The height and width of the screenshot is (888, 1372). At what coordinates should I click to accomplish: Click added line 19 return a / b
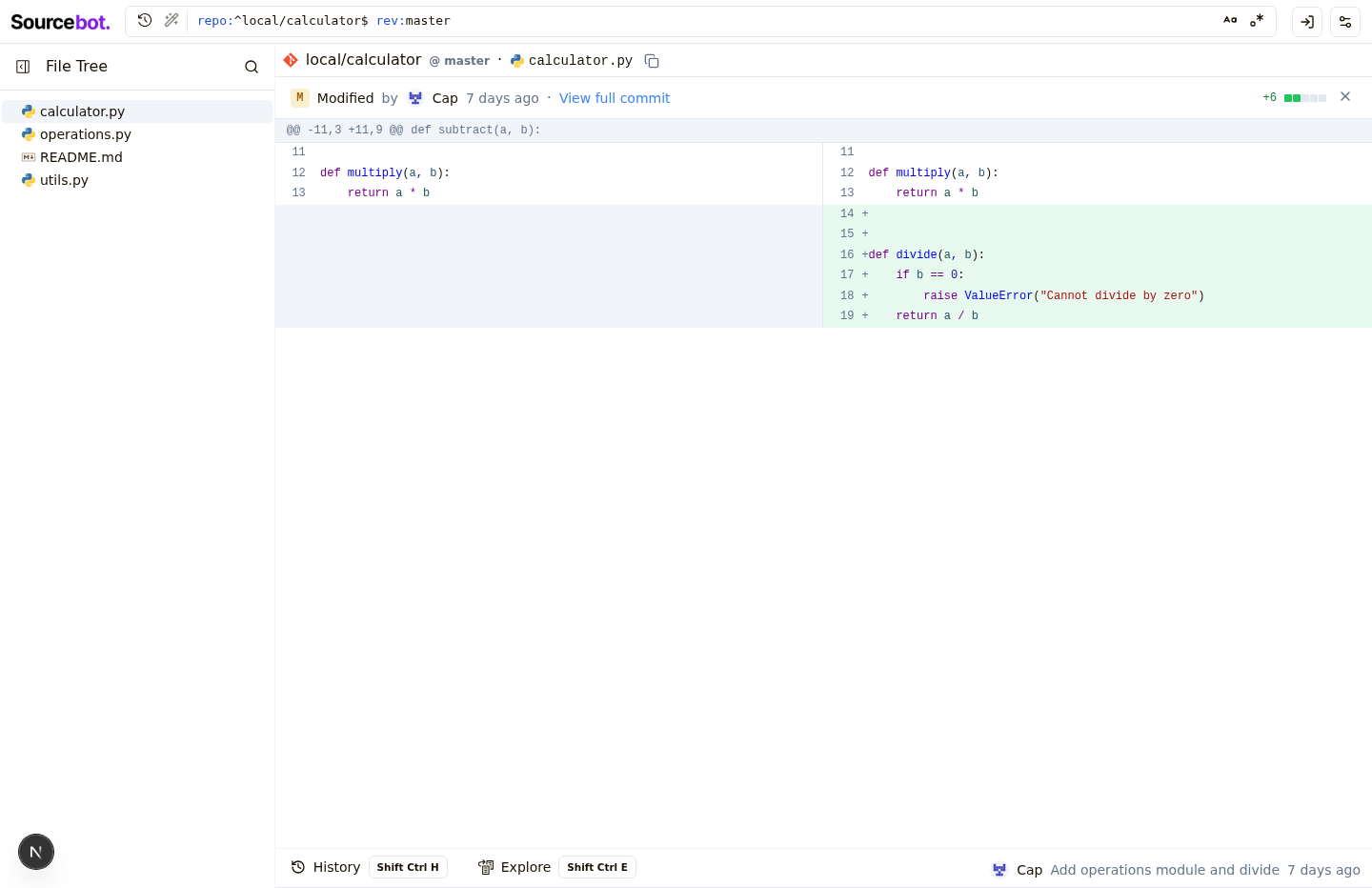tap(1098, 316)
